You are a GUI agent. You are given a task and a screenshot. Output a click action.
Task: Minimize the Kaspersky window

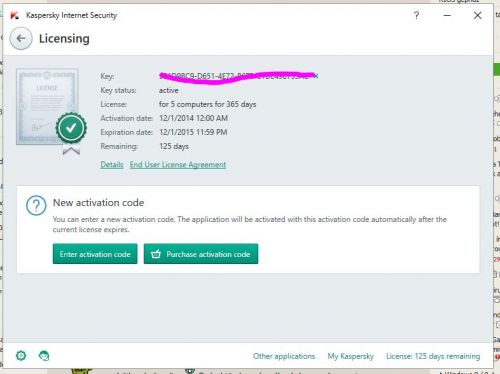pyautogui.click(x=447, y=15)
